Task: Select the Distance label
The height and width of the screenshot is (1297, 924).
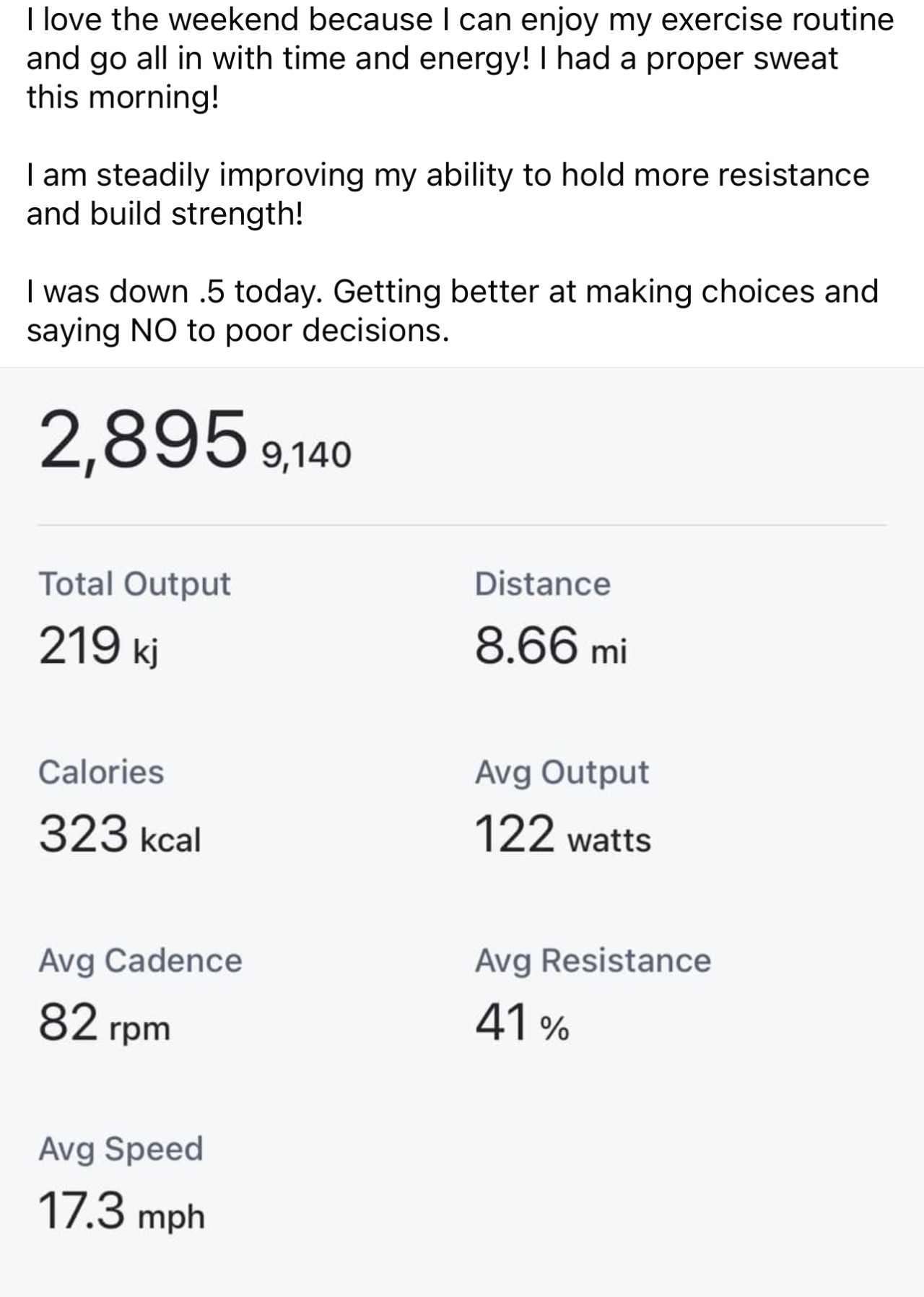Action: click(542, 584)
